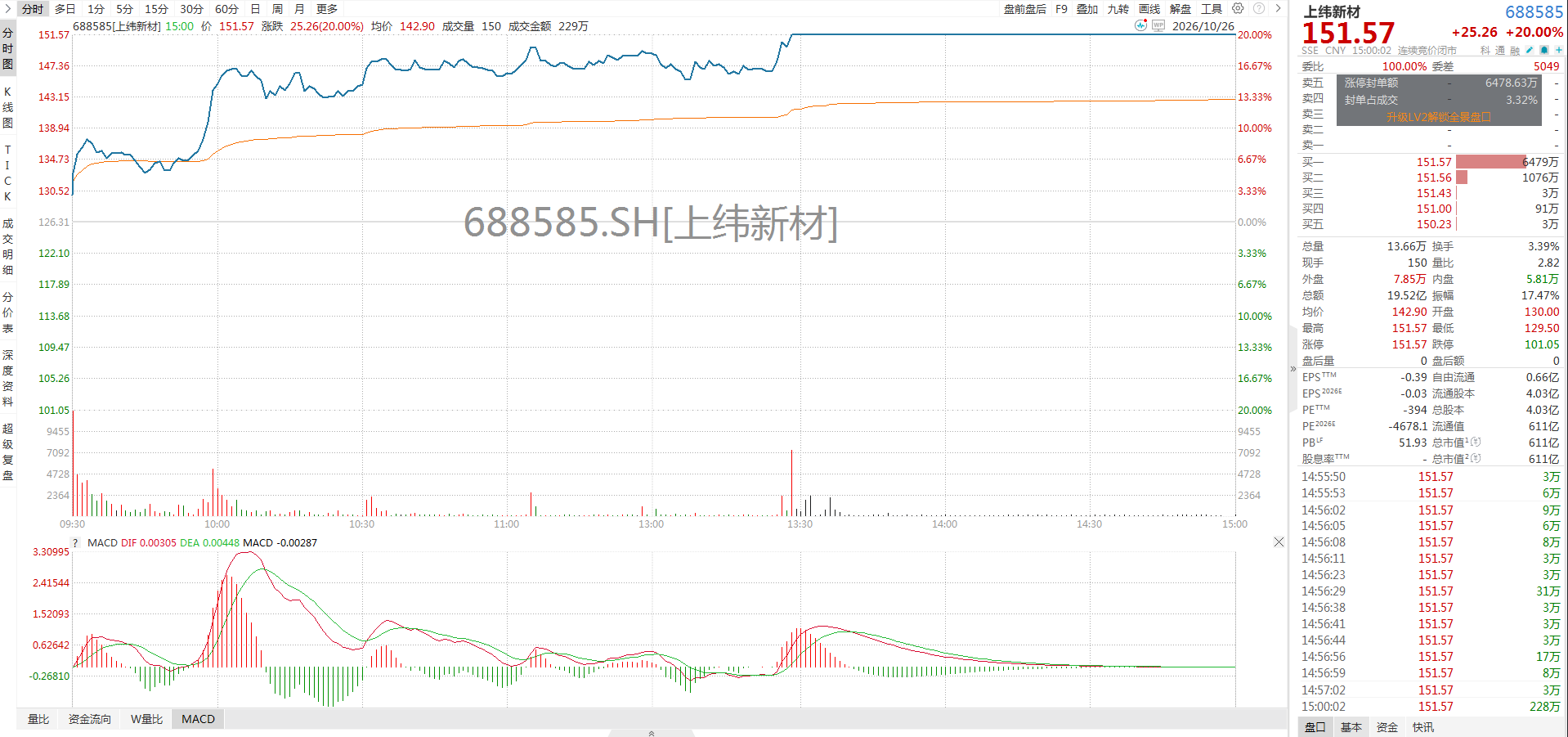Click 叠加 overlay button
Viewport: 1568px width, 737px height.
(x=1087, y=9)
